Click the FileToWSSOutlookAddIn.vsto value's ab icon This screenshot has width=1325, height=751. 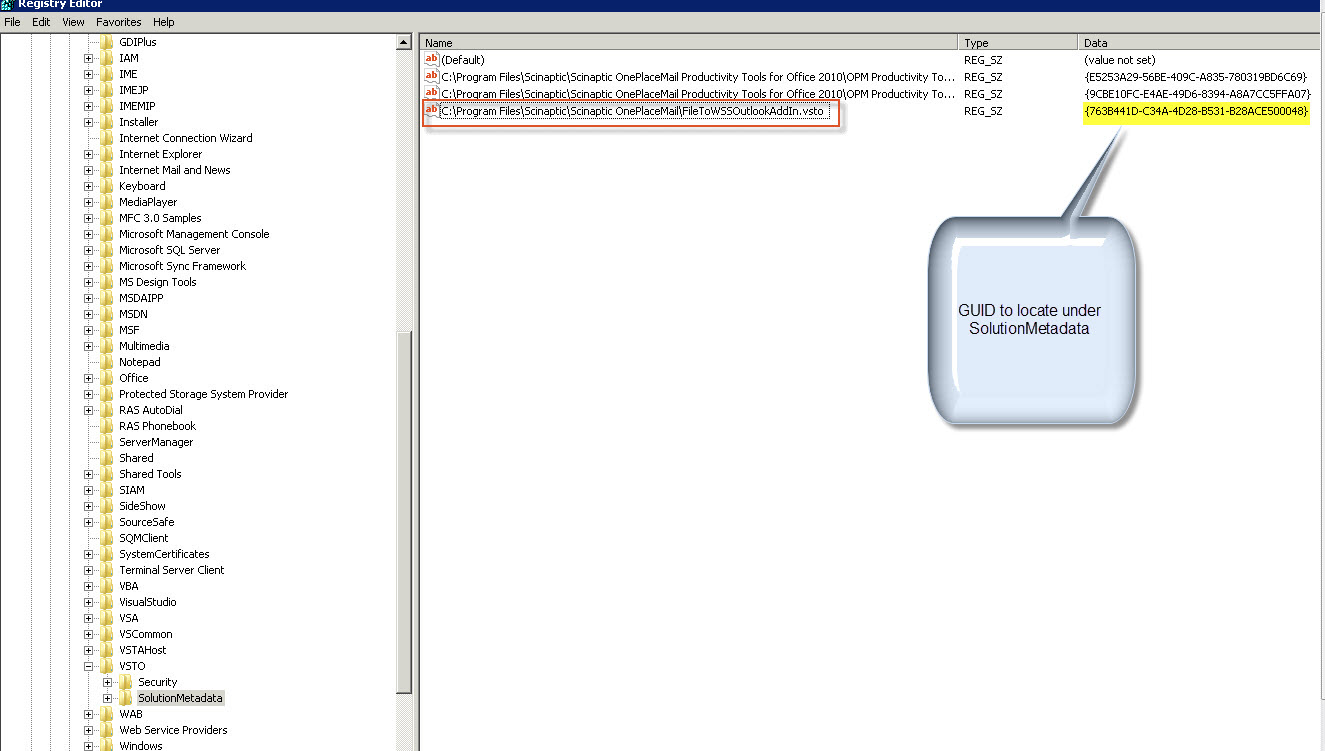[432, 111]
